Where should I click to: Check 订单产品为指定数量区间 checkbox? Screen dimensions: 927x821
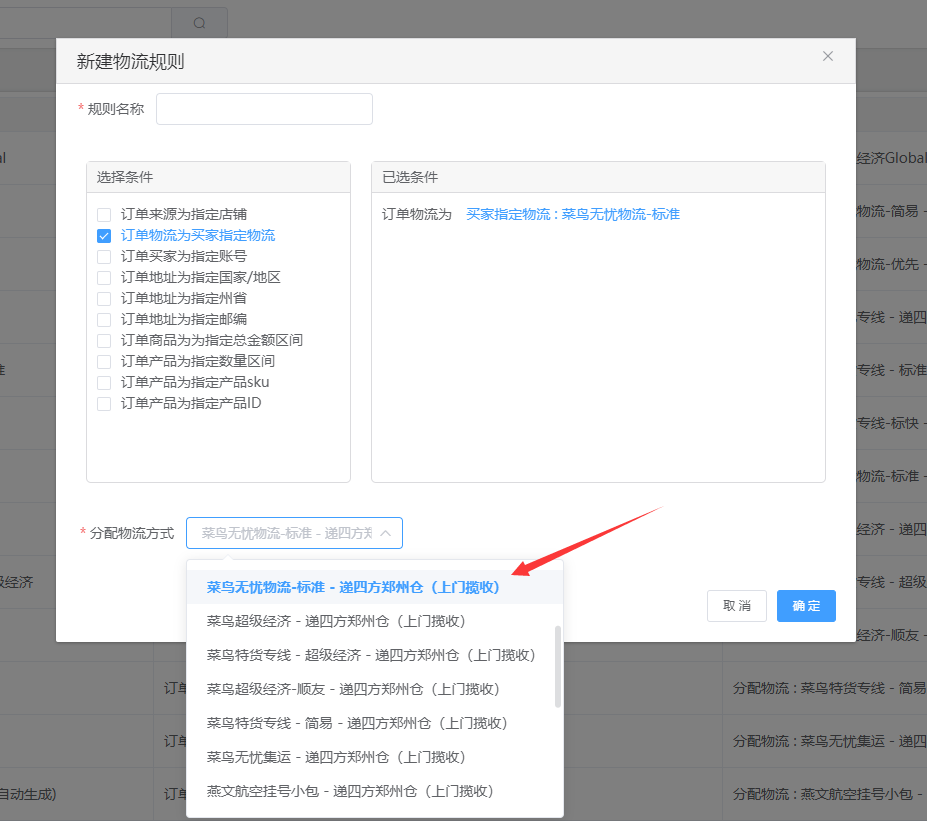[x=104, y=362]
